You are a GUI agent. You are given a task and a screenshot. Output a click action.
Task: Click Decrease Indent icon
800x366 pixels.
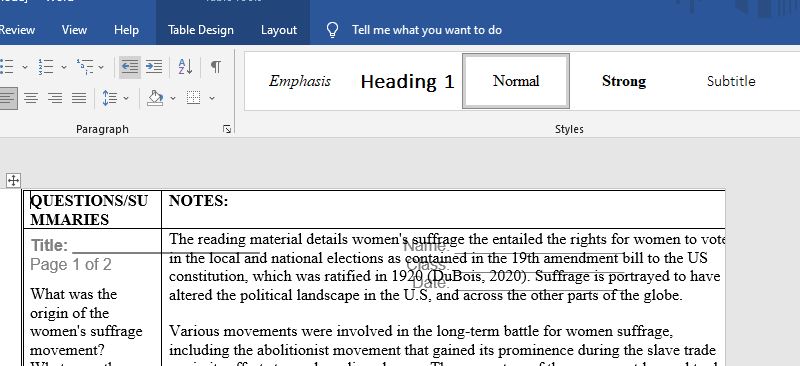[x=130, y=67]
